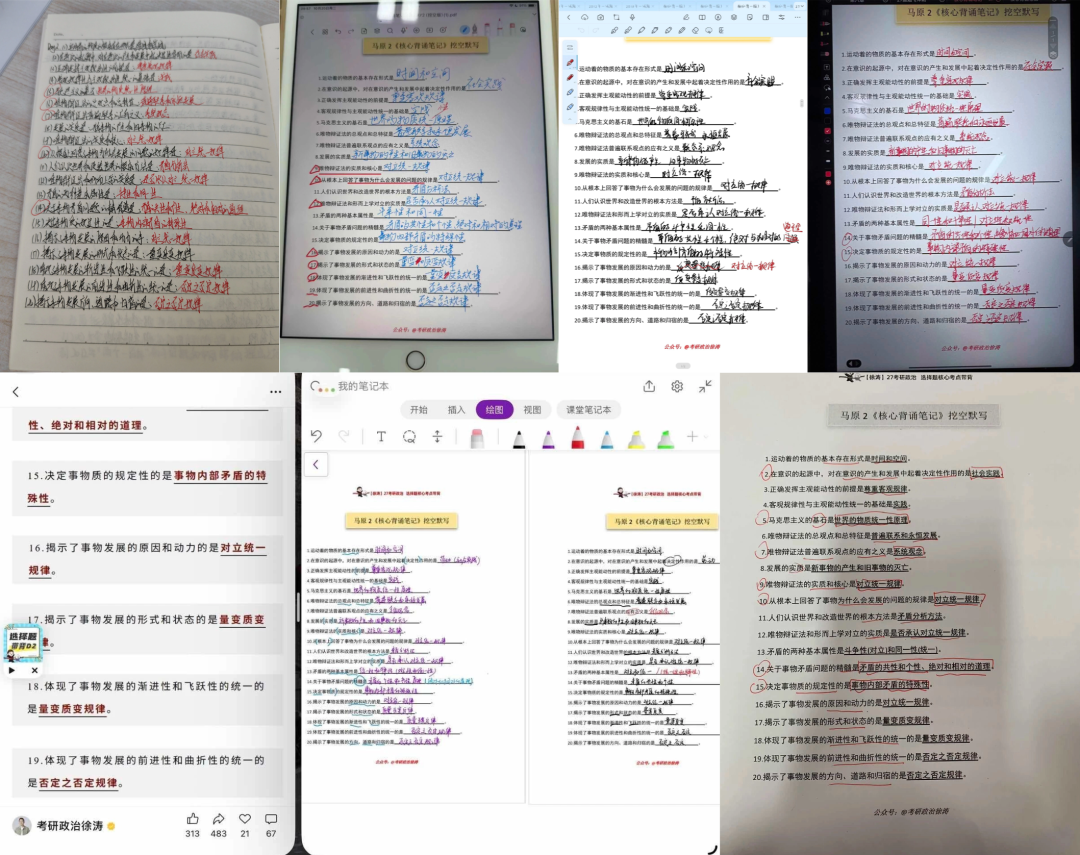Open the 课堂笔记本 tab

coord(588,409)
